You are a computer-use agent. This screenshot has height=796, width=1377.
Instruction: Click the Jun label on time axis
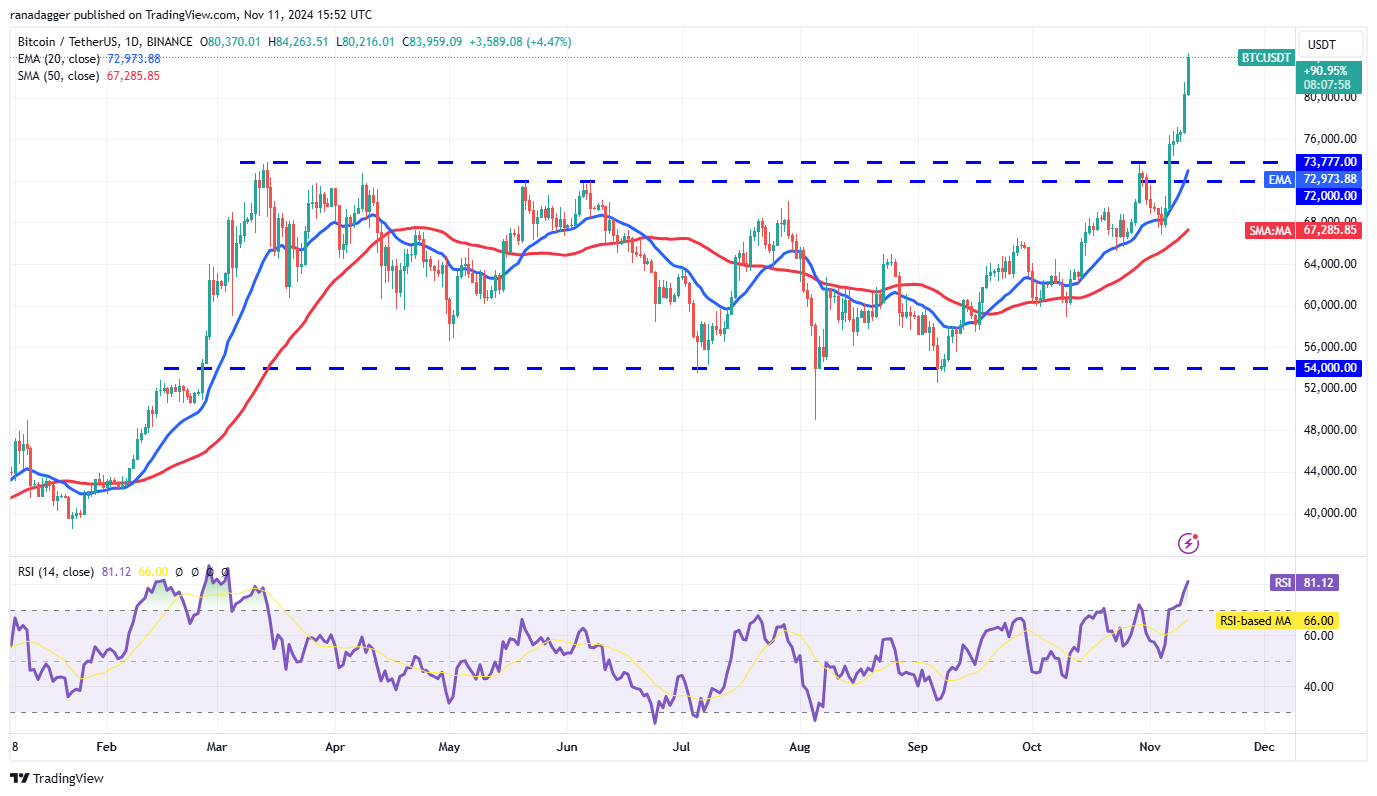click(567, 747)
